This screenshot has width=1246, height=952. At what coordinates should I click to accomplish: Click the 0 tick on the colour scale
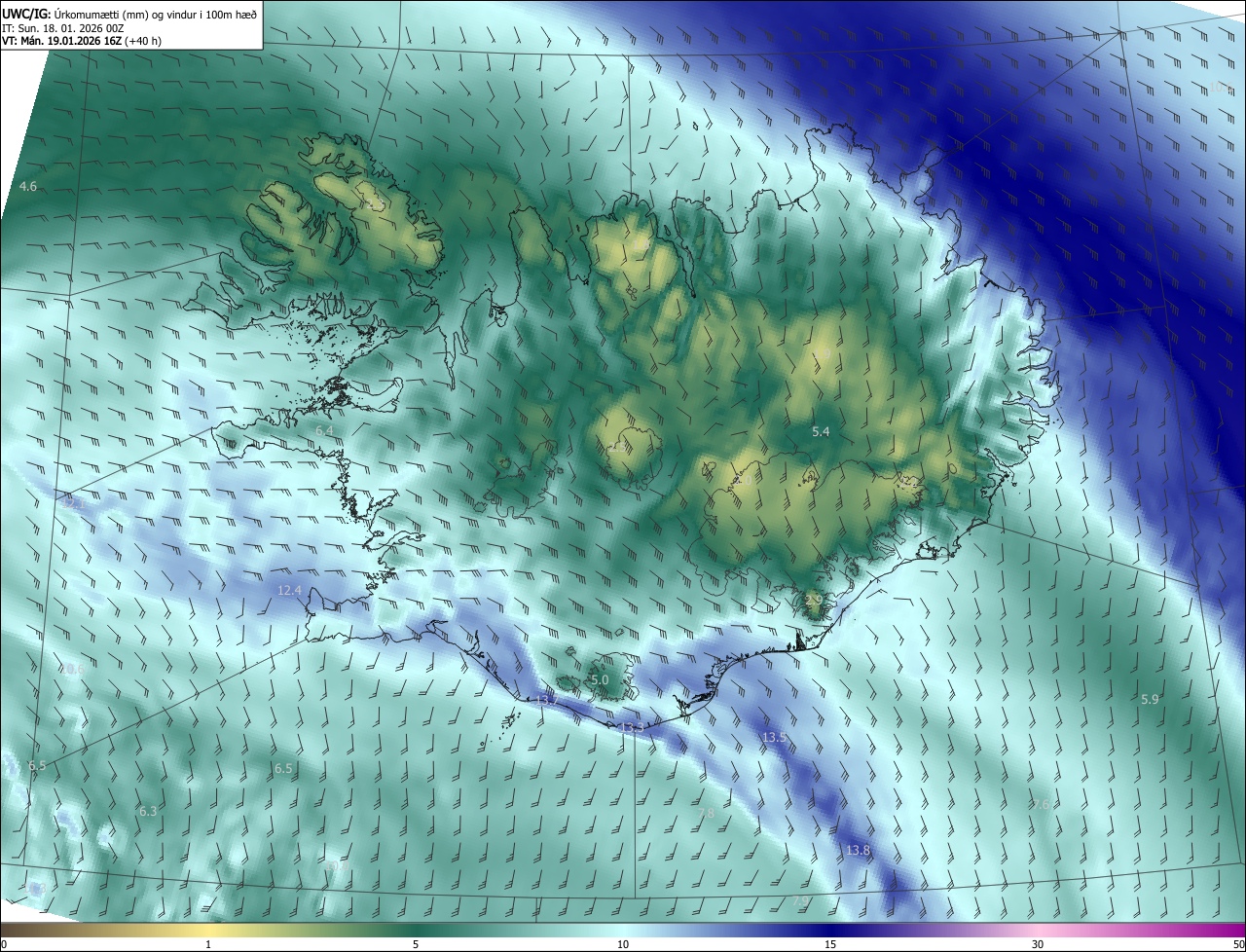4,944
